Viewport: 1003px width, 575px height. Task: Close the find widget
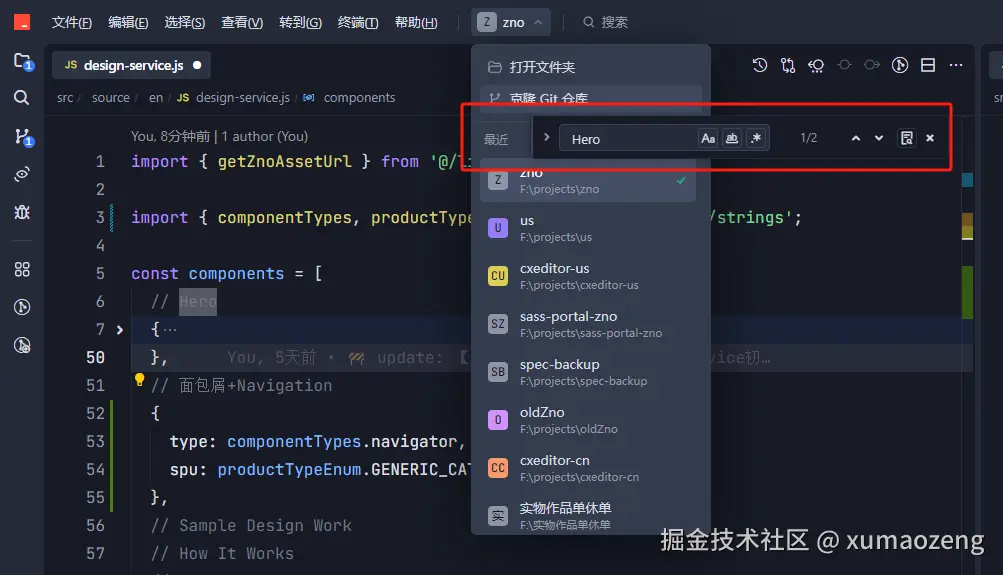[930, 138]
